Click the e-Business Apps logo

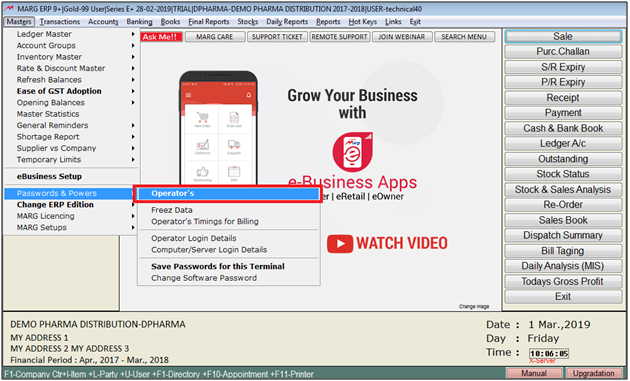pos(352,152)
